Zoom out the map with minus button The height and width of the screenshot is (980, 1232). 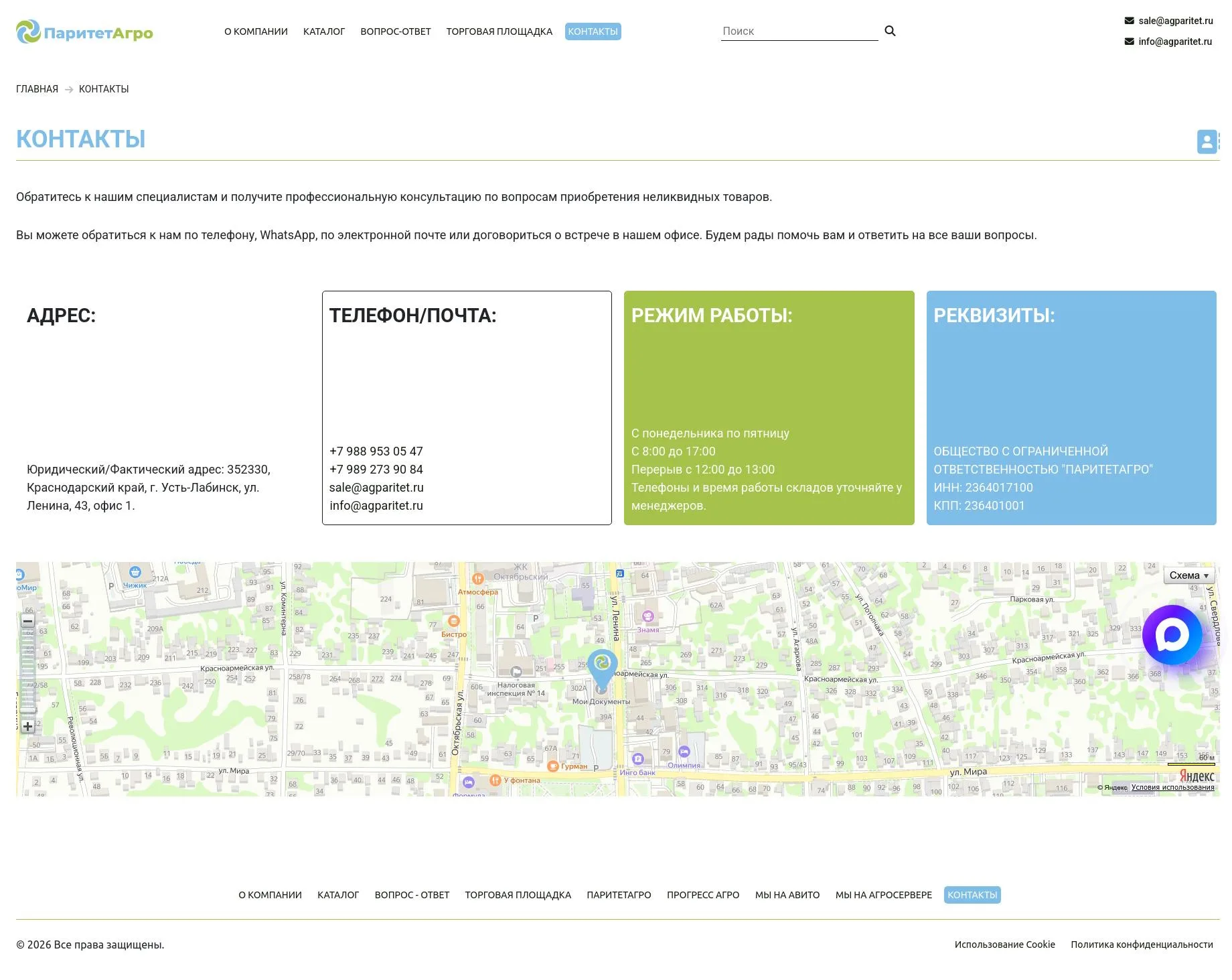pos(27,622)
